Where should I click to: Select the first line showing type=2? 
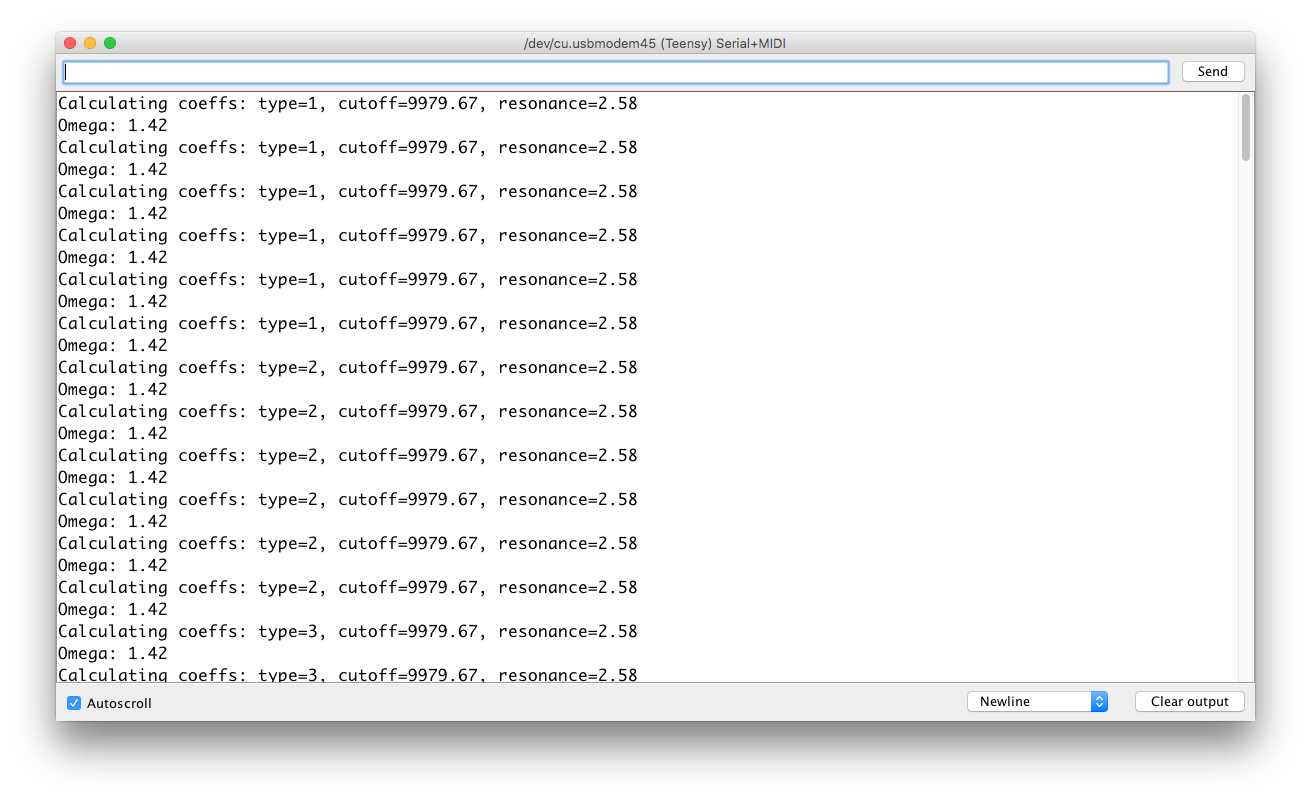(347, 368)
